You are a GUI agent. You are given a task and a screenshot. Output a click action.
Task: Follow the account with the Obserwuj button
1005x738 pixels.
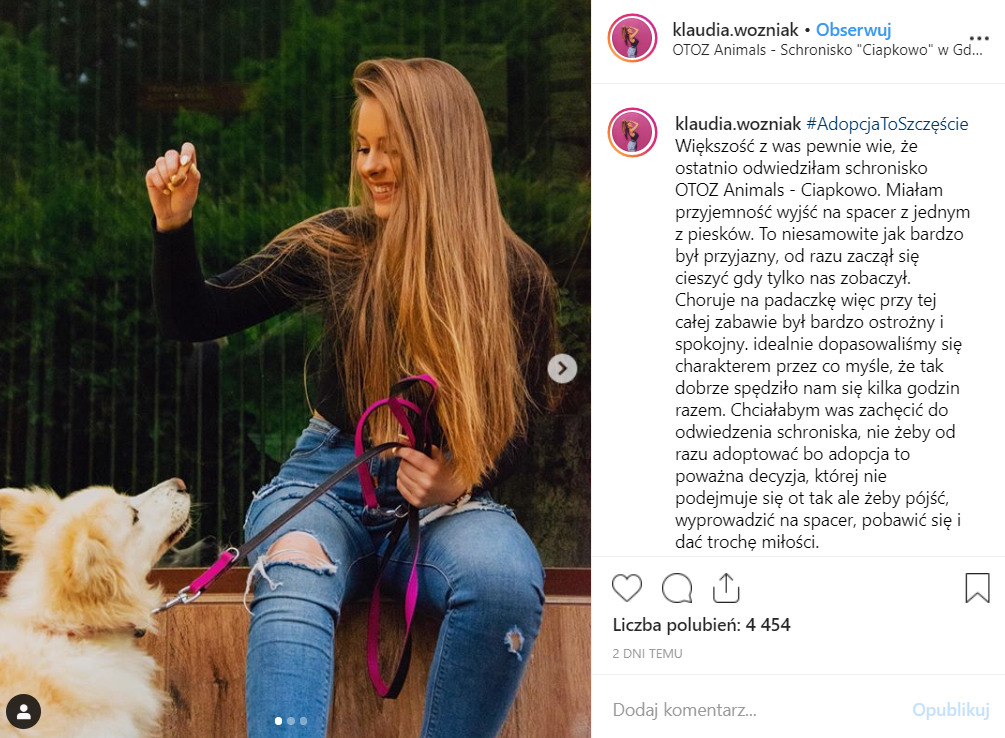pyautogui.click(x=853, y=30)
